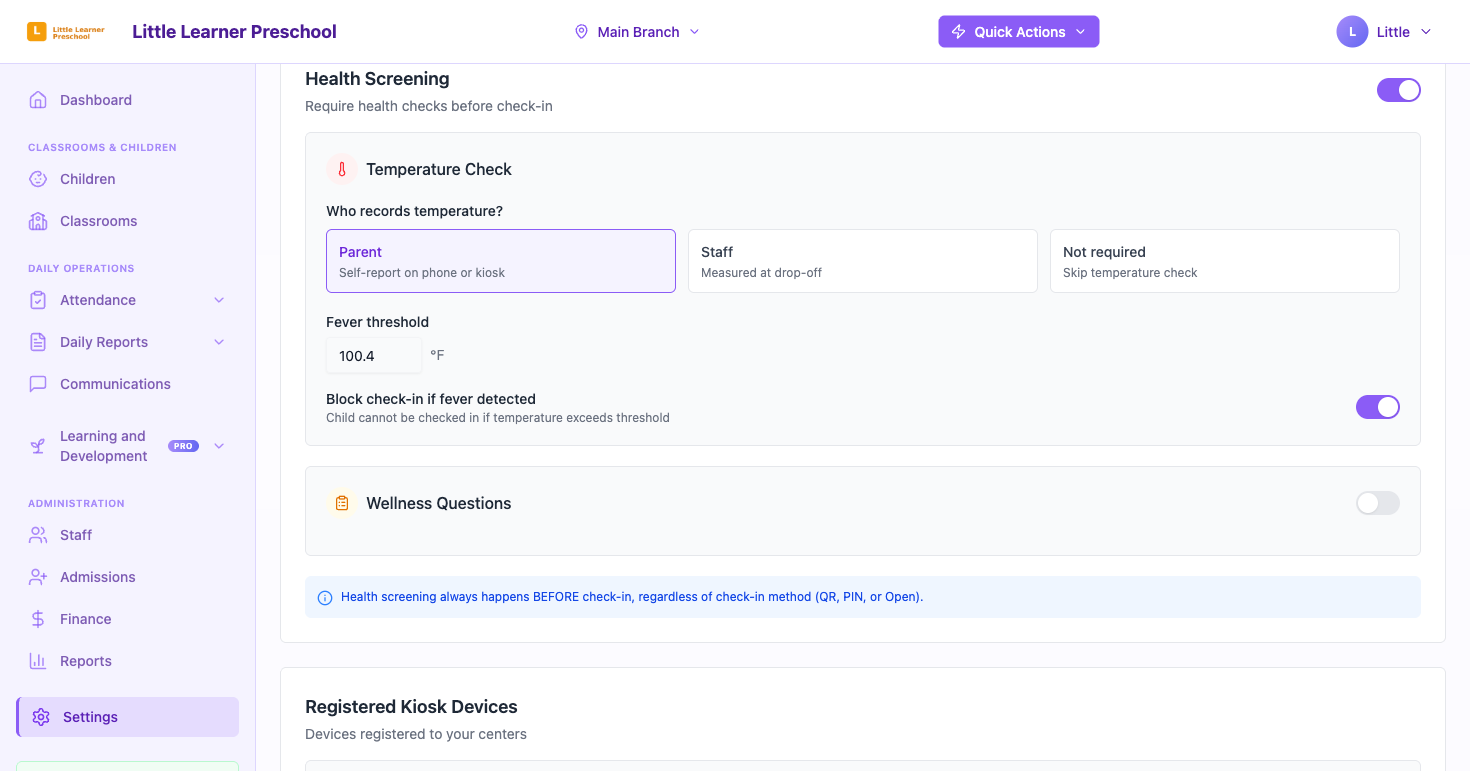1470x771 pixels.
Task: Click the Attendance clipboard icon
Action: click(38, 300)
